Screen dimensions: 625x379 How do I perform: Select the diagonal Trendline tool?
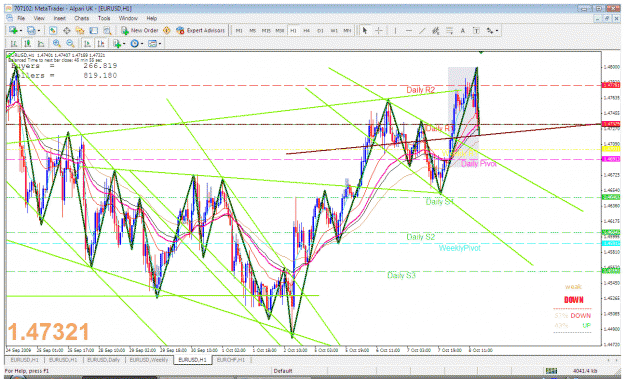[x=422, y=31]
